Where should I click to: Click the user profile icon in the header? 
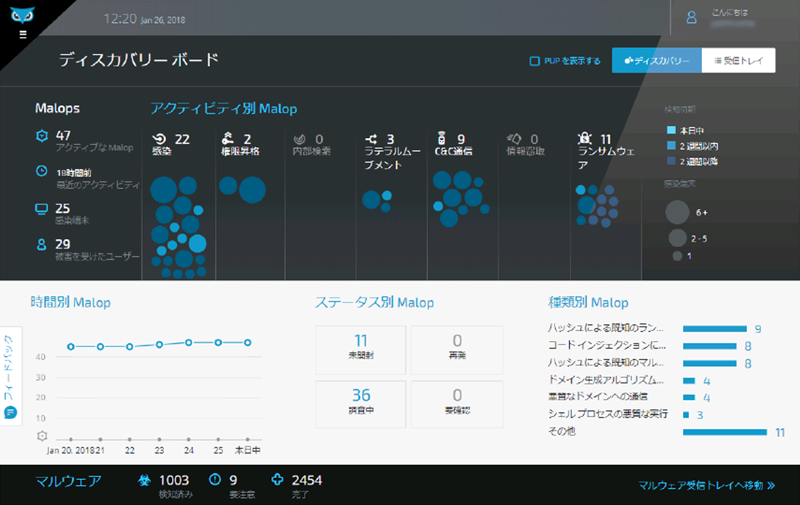pos(690,17)
